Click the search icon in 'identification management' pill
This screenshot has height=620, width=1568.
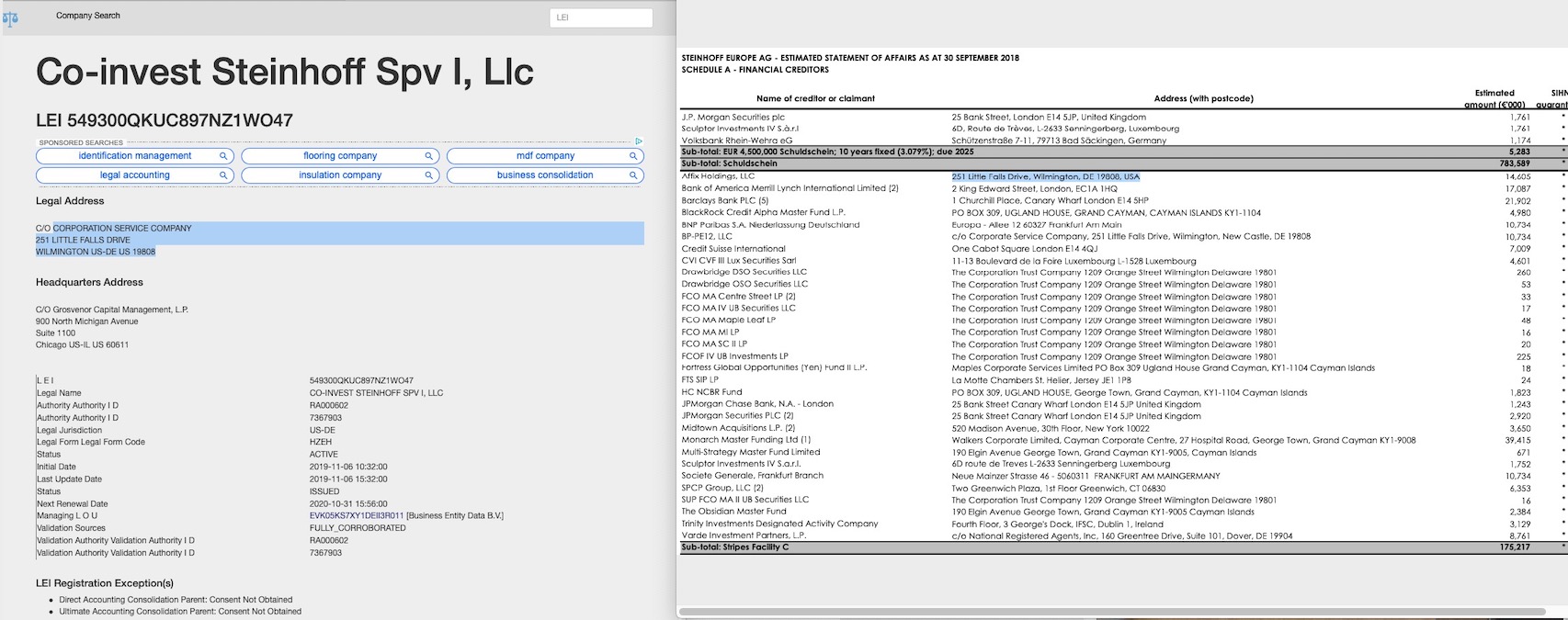click(x=223, y=156)
